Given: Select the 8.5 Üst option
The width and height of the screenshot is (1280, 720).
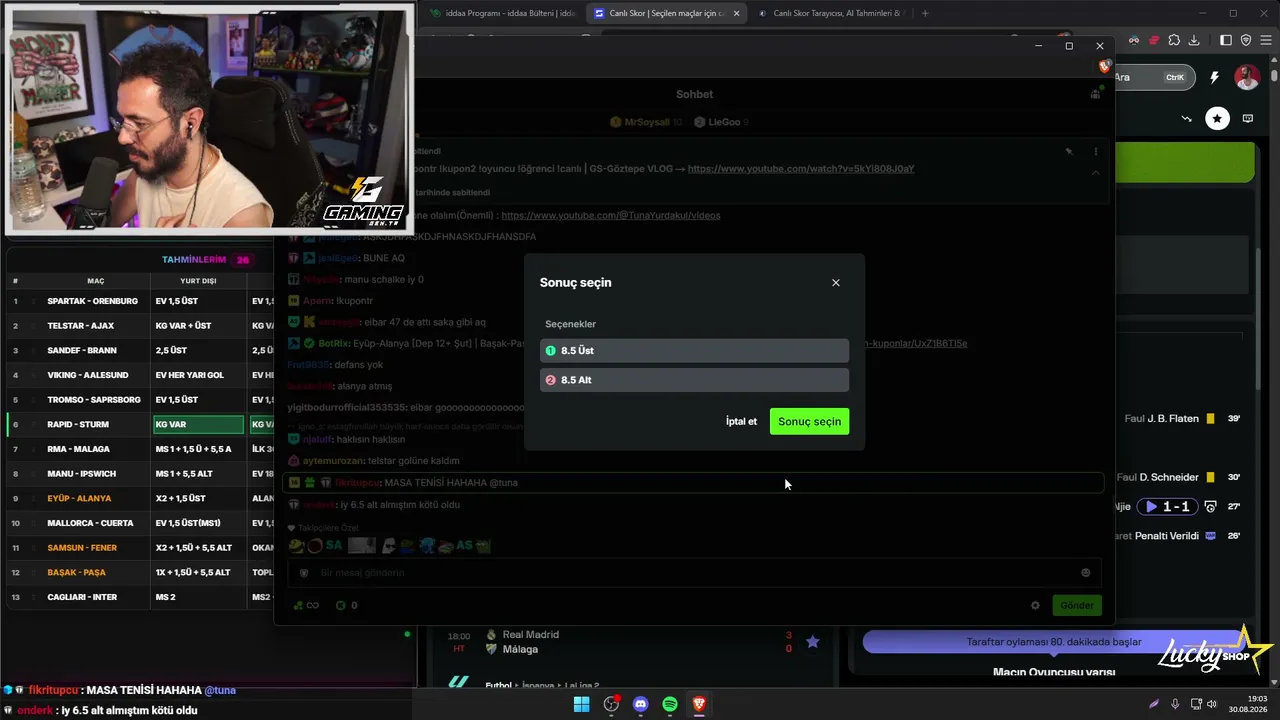Looking at the screenshot, I should coord(694,351).
